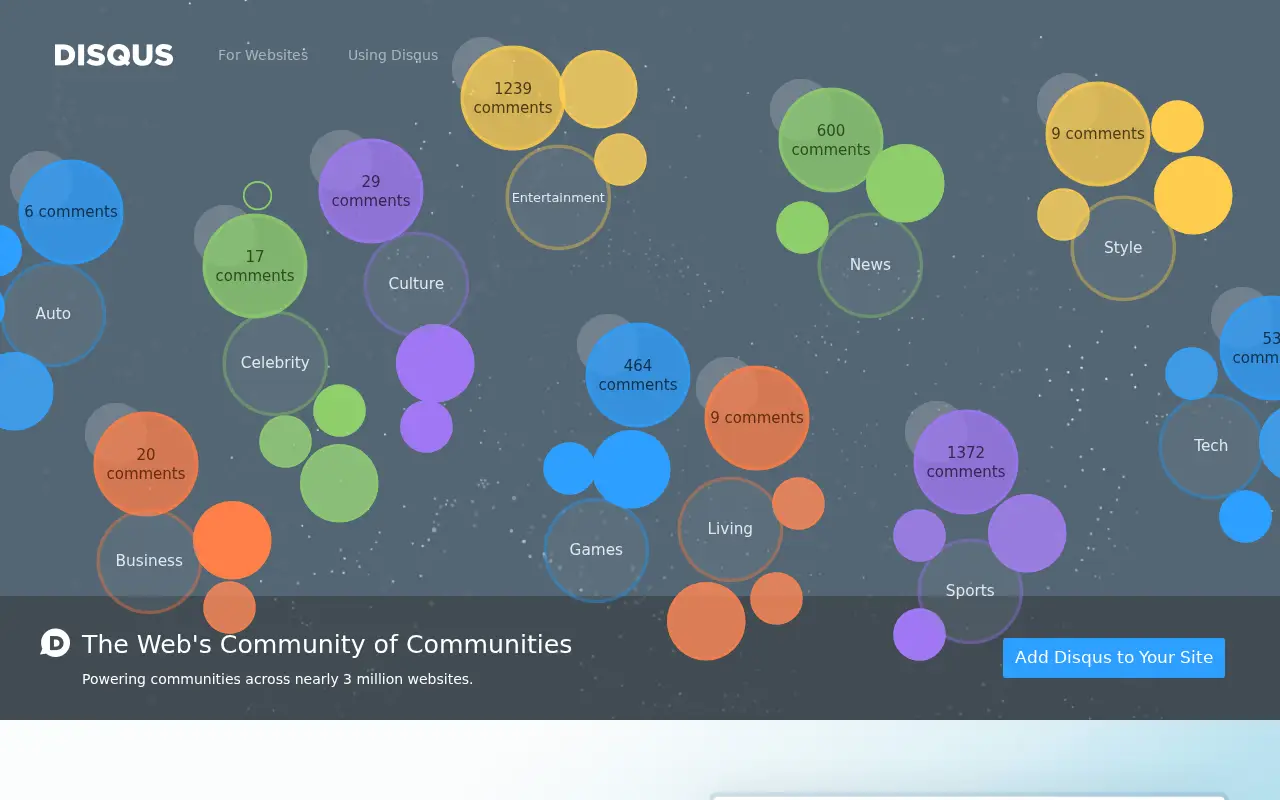Click The Web's Community of Communities heading
This screenshot has height=800, width=1280.
327,644
